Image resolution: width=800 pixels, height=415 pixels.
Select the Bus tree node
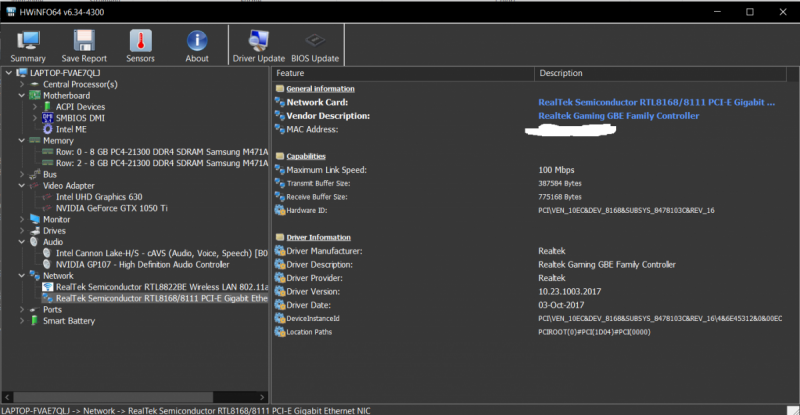(50, 174)
